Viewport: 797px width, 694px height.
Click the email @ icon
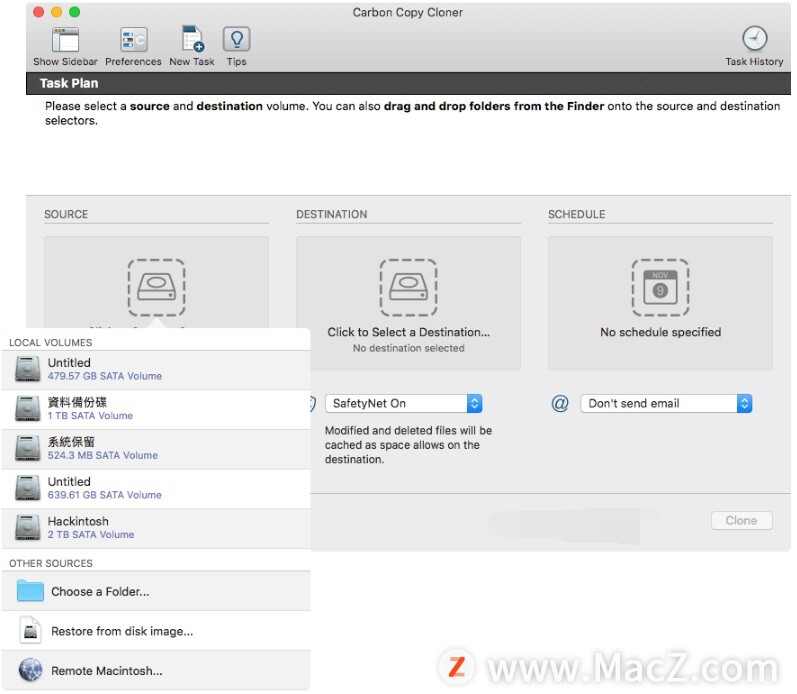tap(560, 404)
